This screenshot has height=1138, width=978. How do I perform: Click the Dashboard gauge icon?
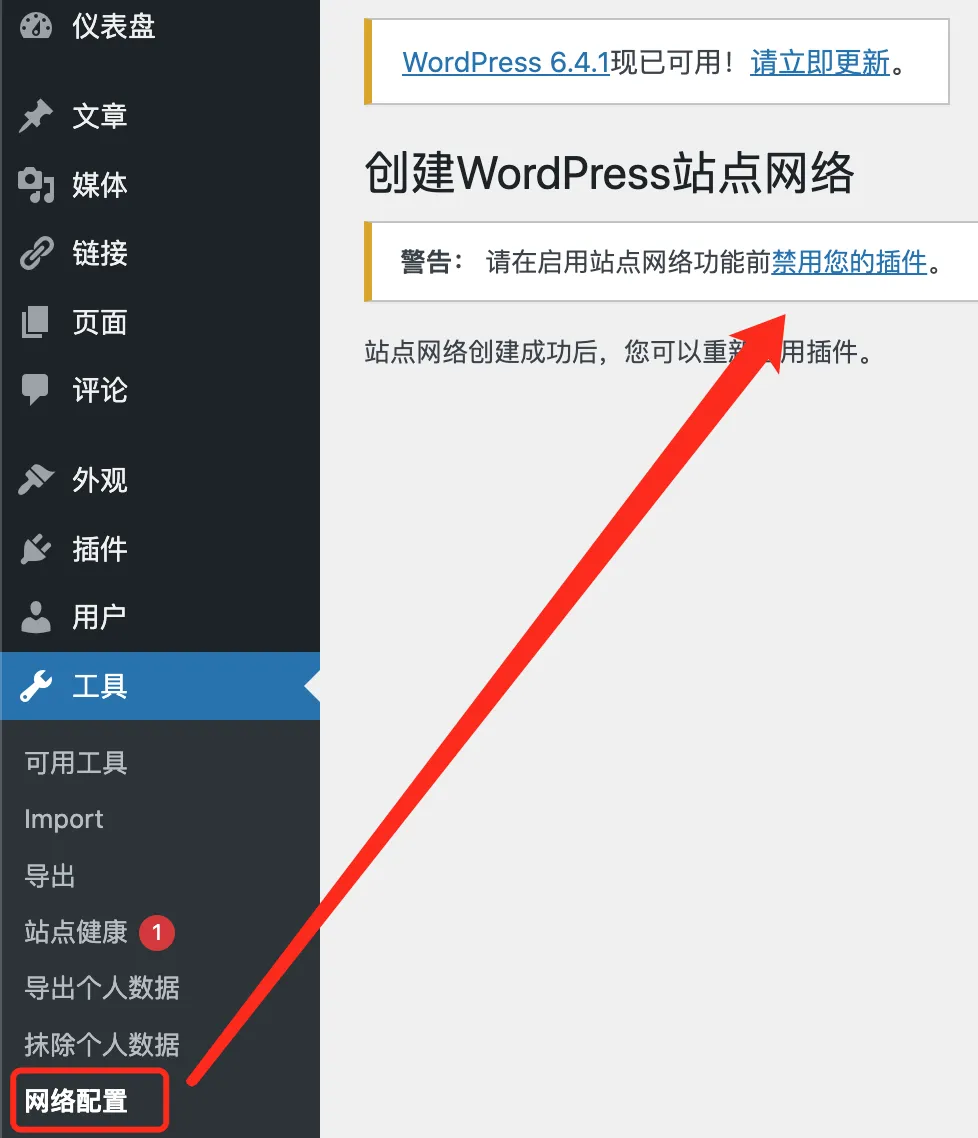point(36,26)
